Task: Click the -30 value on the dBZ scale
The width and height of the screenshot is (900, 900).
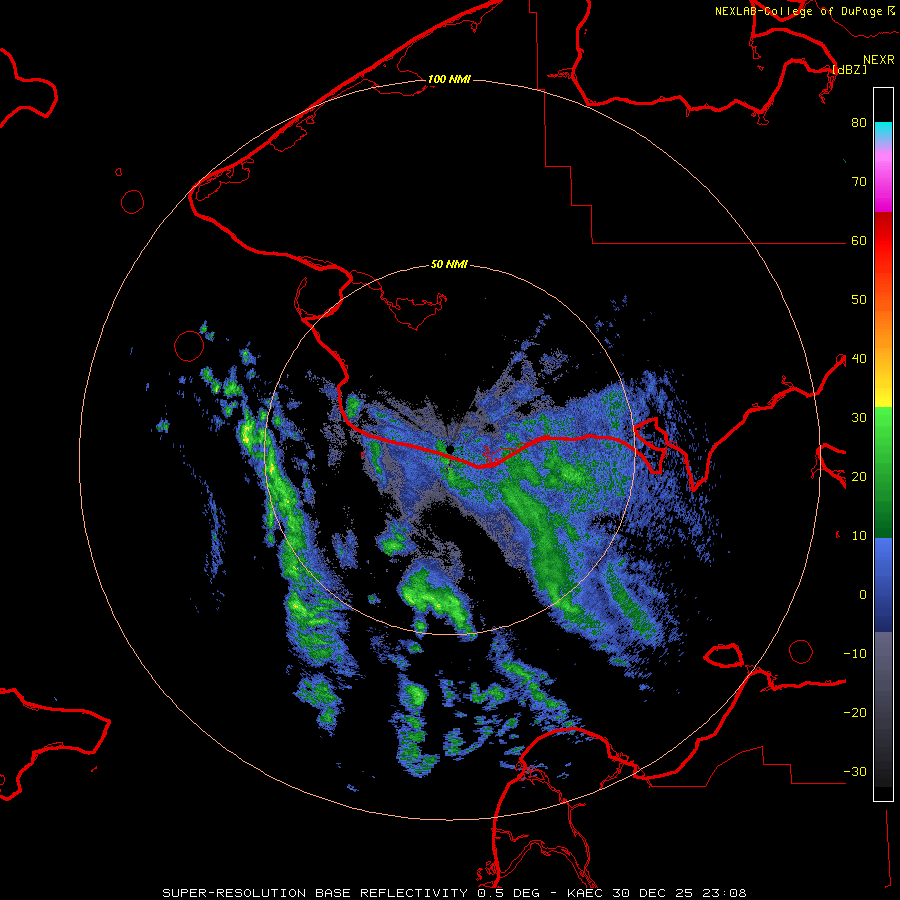Action: click(855, 772)
